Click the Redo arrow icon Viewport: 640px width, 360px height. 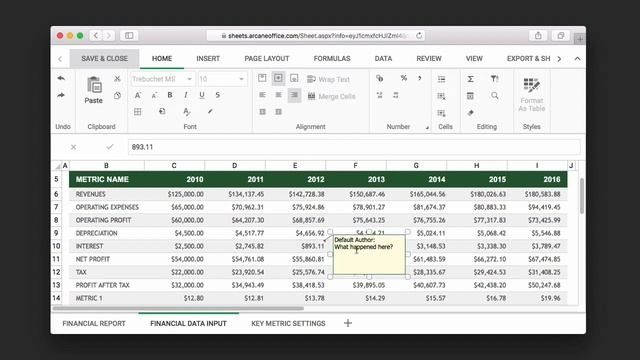tap(61, 95)
